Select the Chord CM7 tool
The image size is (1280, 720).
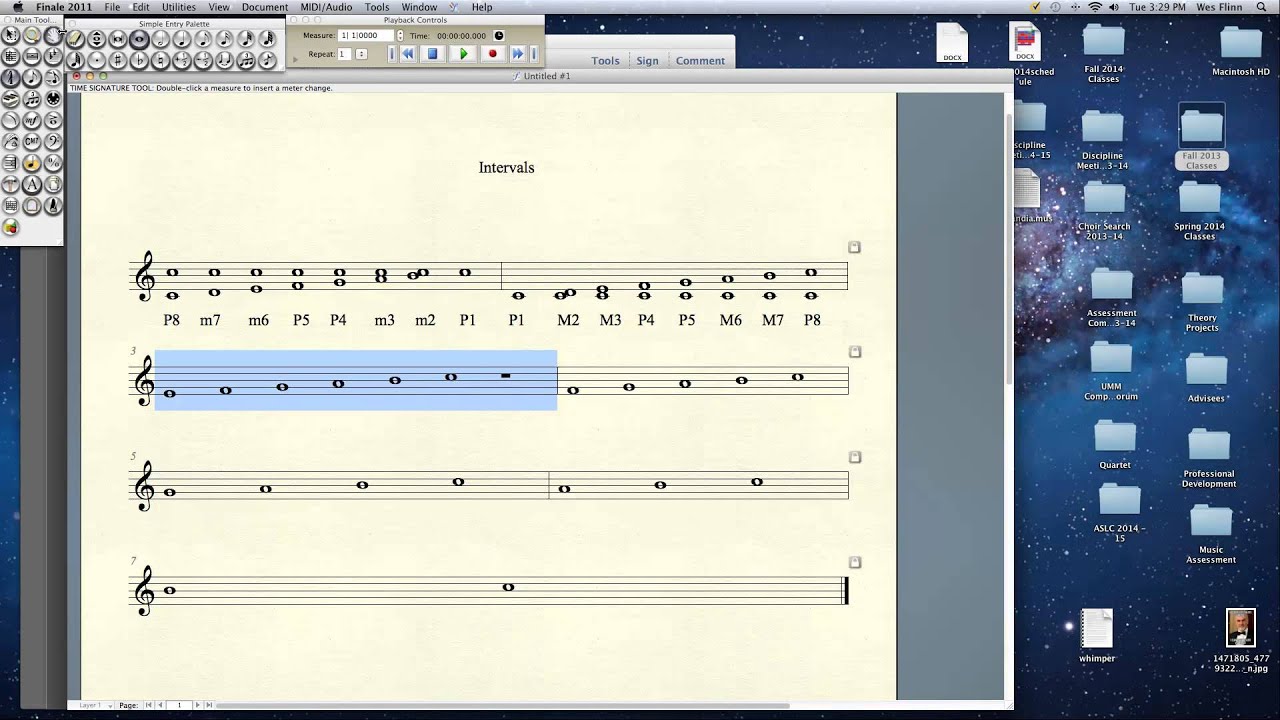[x=32, y=142]
